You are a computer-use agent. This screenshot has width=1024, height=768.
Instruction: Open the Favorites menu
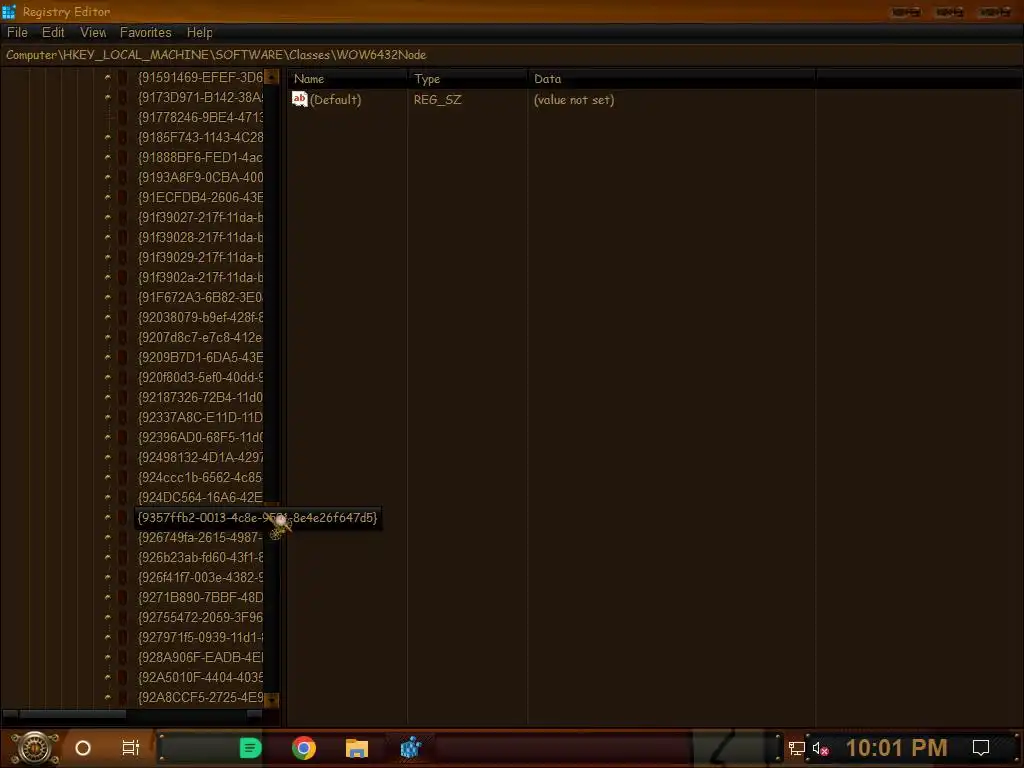point(146,32)
